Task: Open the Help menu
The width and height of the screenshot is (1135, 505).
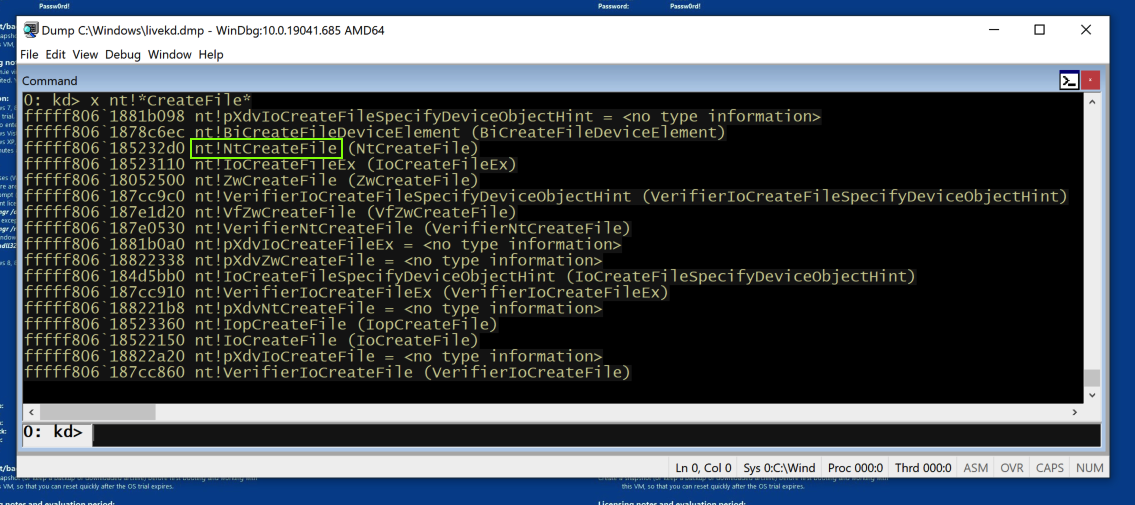Action: tap(211, 54)
